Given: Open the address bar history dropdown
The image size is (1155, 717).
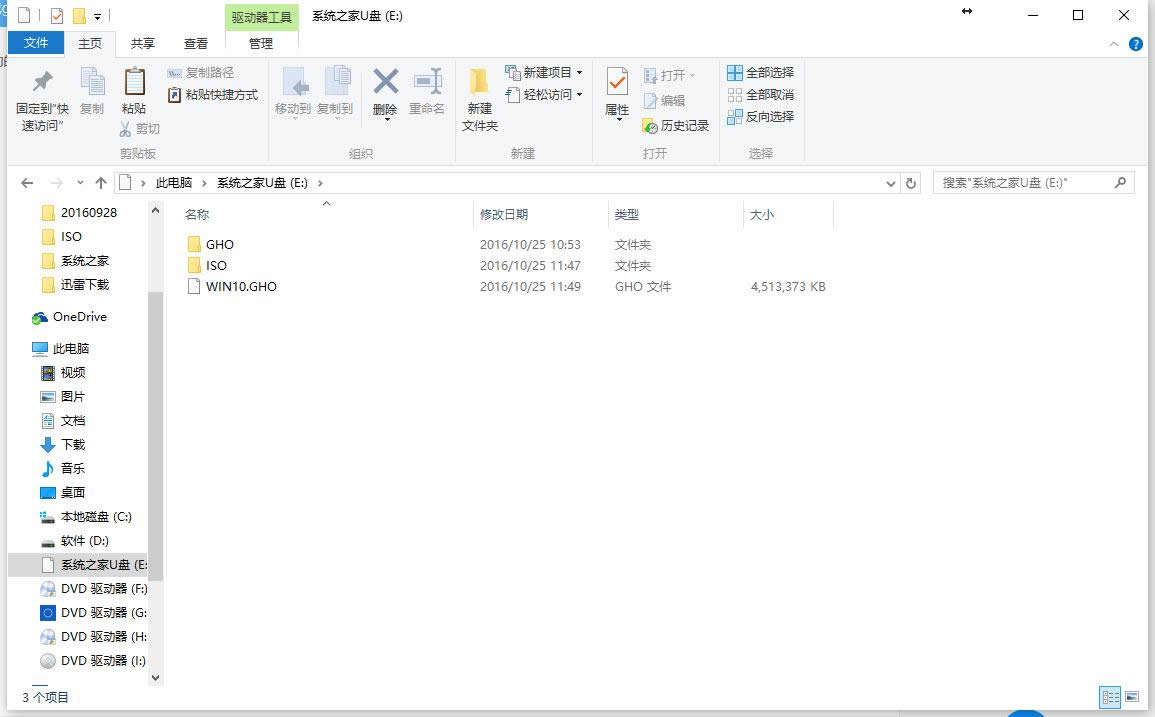Looking at the screenshot, I should 890,183.
